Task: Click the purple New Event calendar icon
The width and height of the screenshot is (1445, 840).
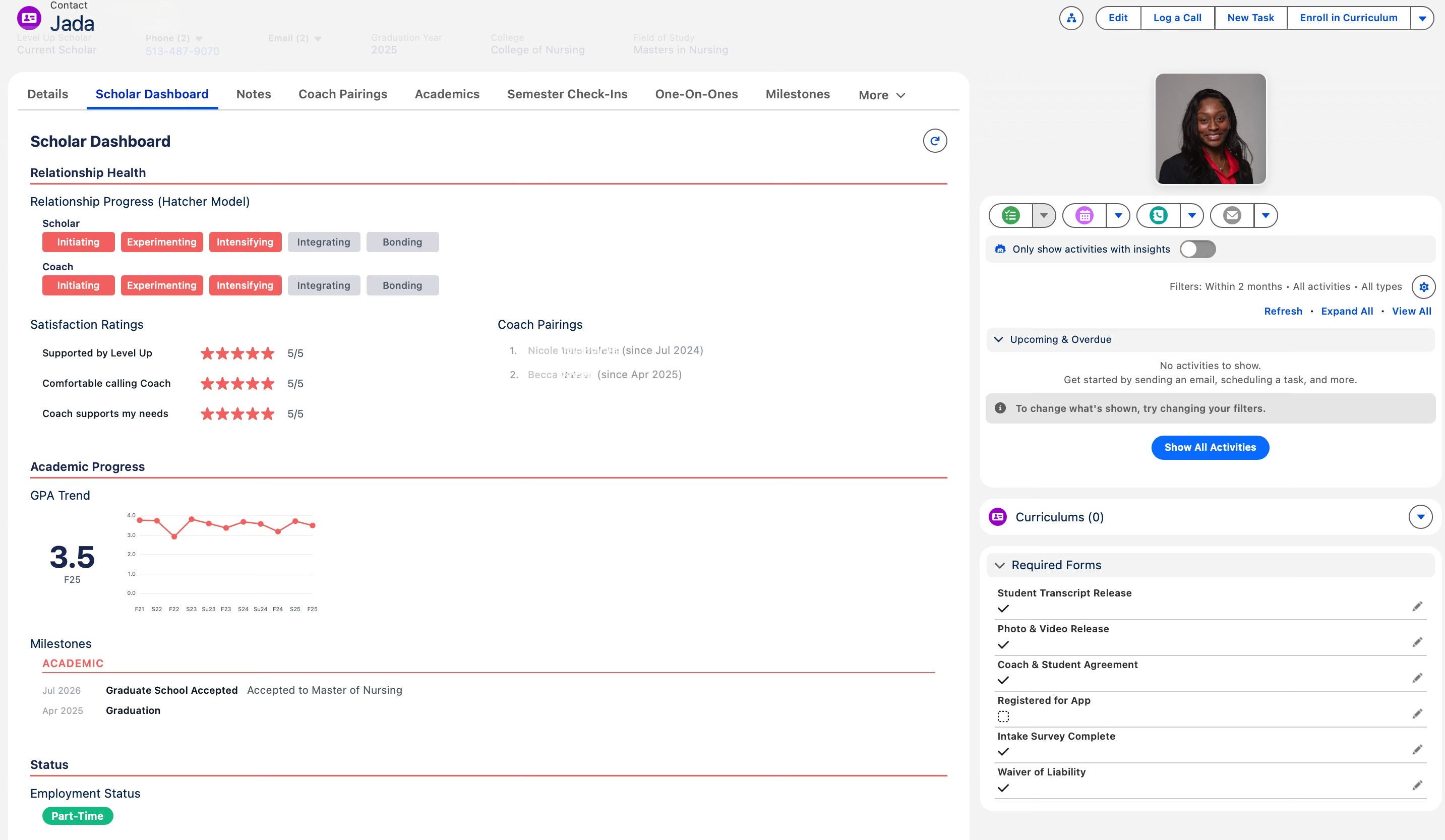Action: (1084, 216)
